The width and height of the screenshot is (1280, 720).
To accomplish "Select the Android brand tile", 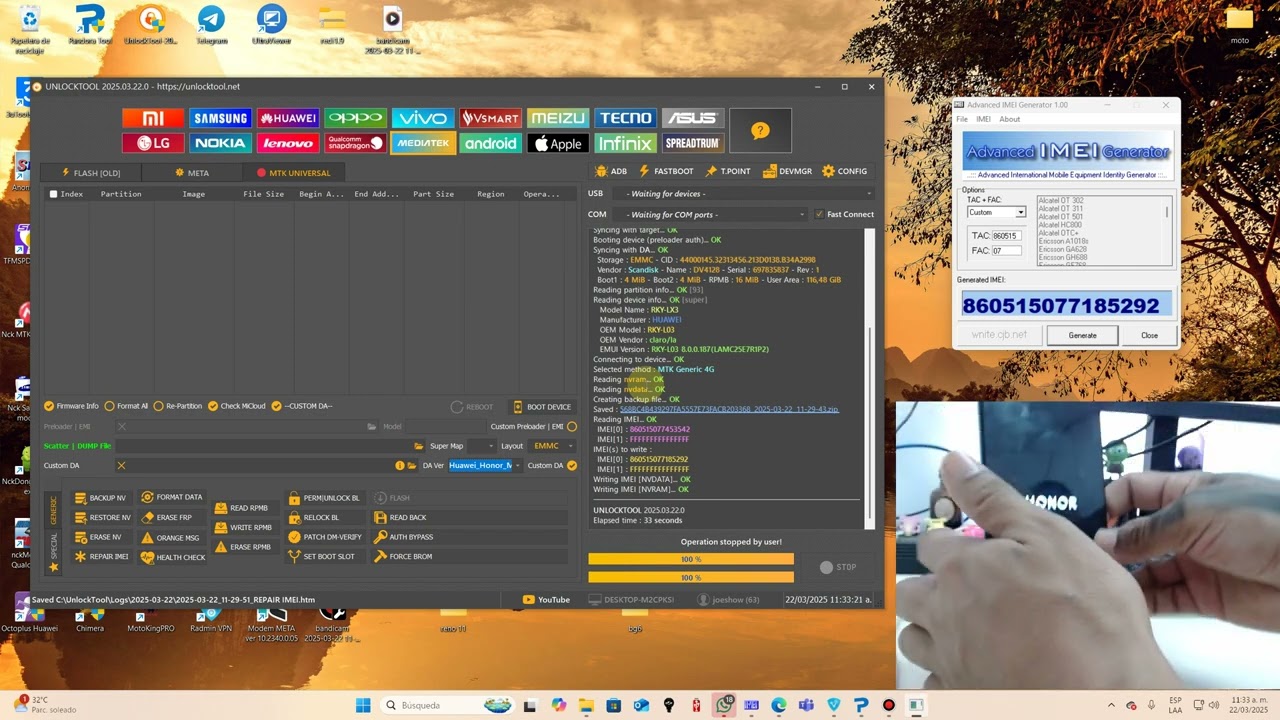I will coord(490,143).
